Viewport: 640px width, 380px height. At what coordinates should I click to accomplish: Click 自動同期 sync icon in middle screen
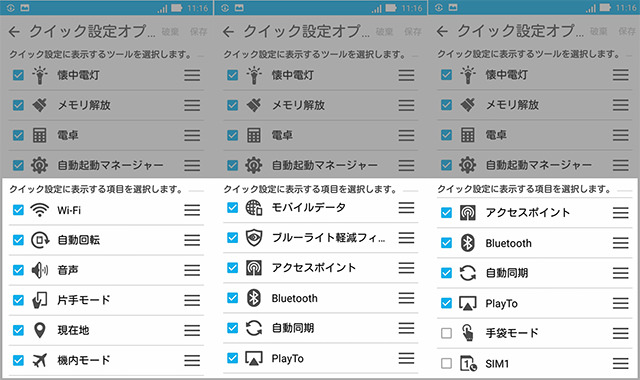[253, 328]
